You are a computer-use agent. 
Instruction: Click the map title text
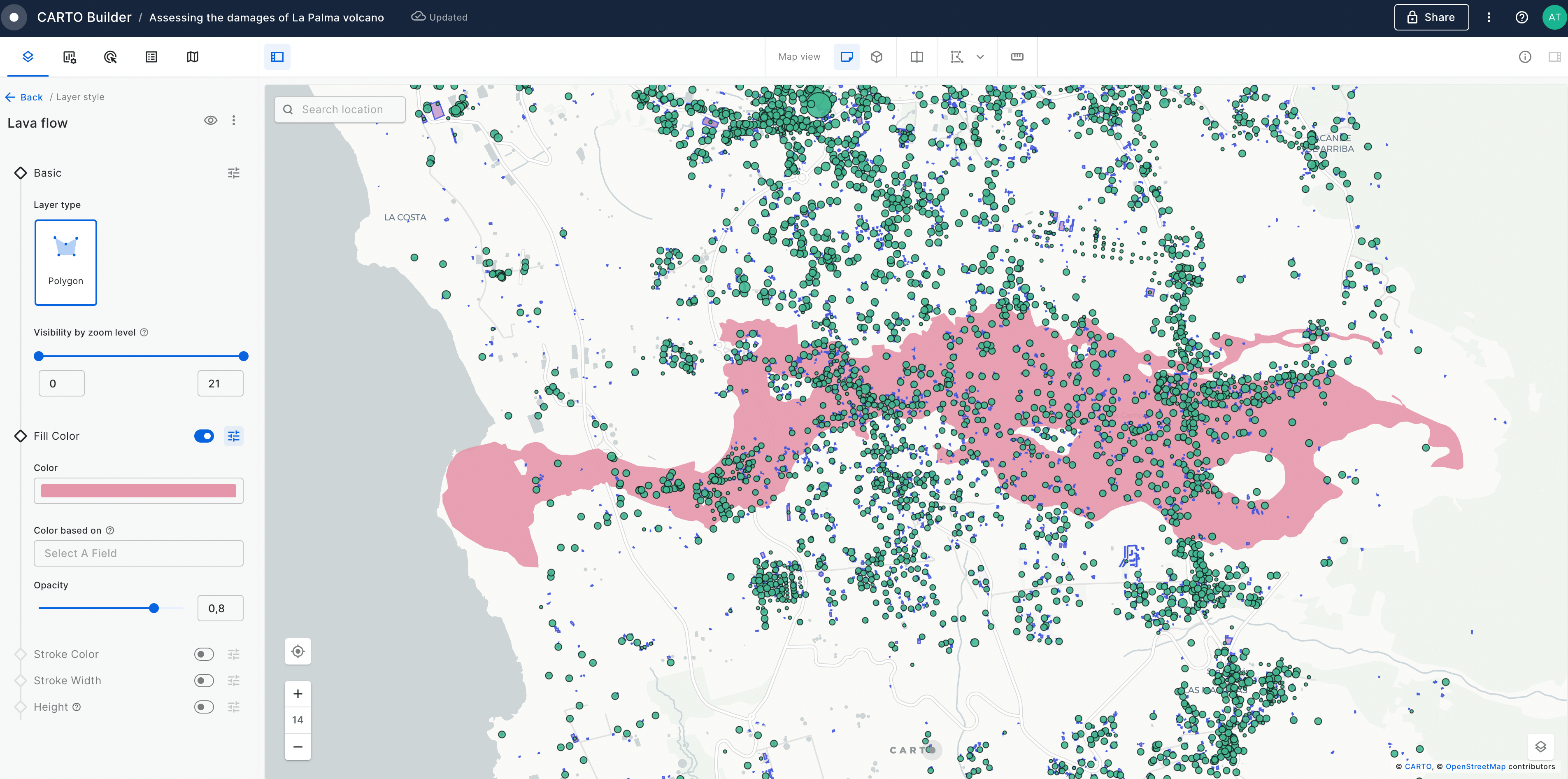coord(267,17)
